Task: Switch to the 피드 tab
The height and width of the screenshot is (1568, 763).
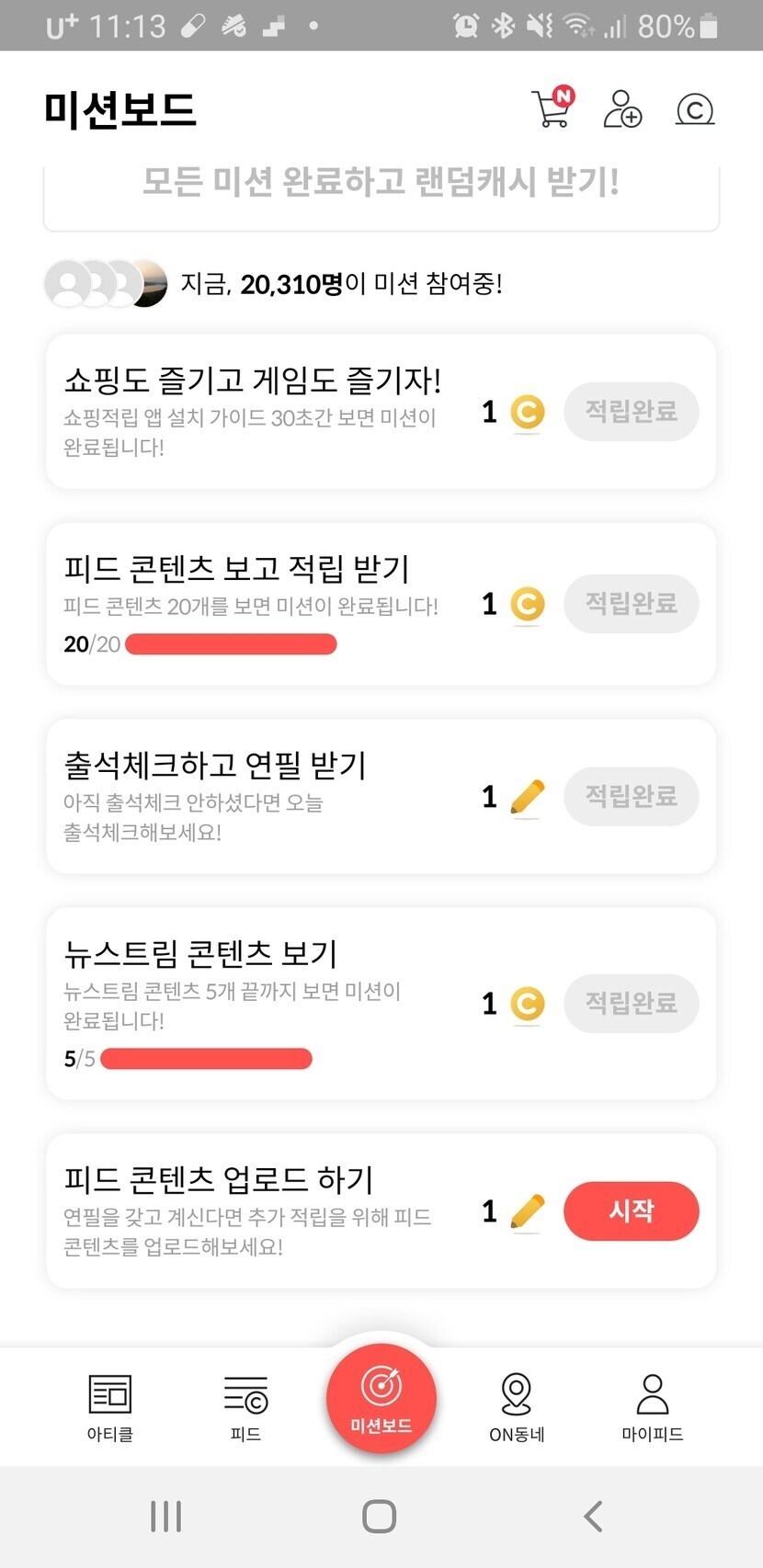Action: (245, 1407)
